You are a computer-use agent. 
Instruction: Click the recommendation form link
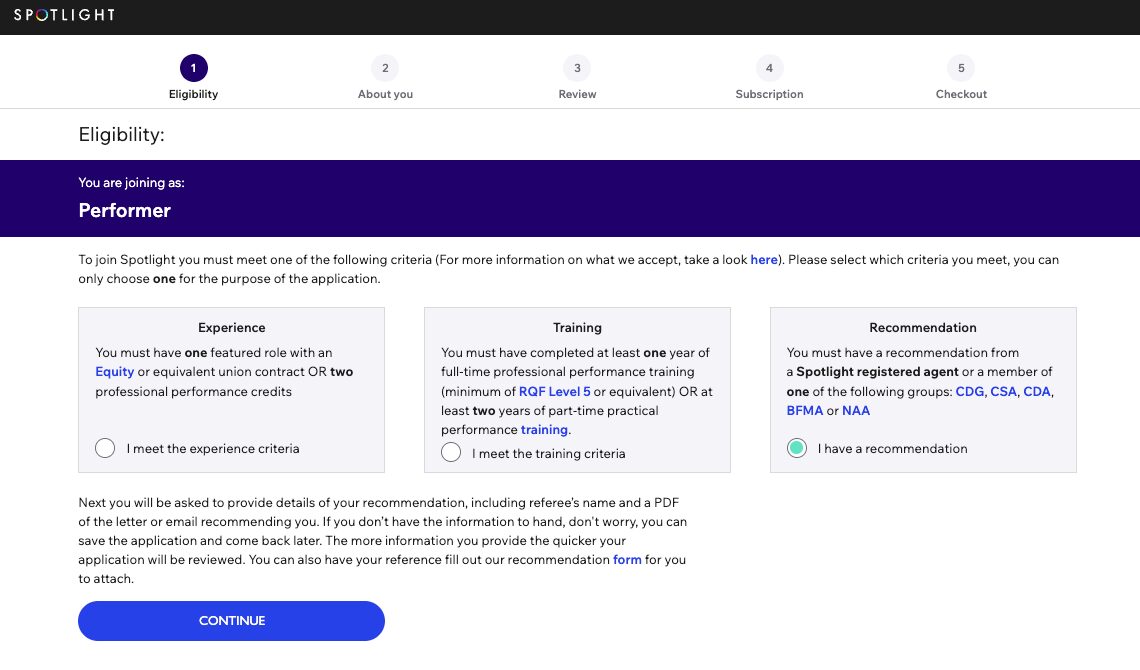(627, 559)
